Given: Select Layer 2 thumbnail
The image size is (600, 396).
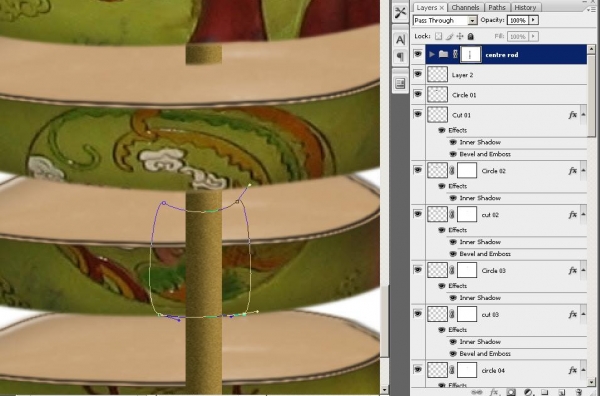Looking at the screenshot, I should (x=437, y=74).
